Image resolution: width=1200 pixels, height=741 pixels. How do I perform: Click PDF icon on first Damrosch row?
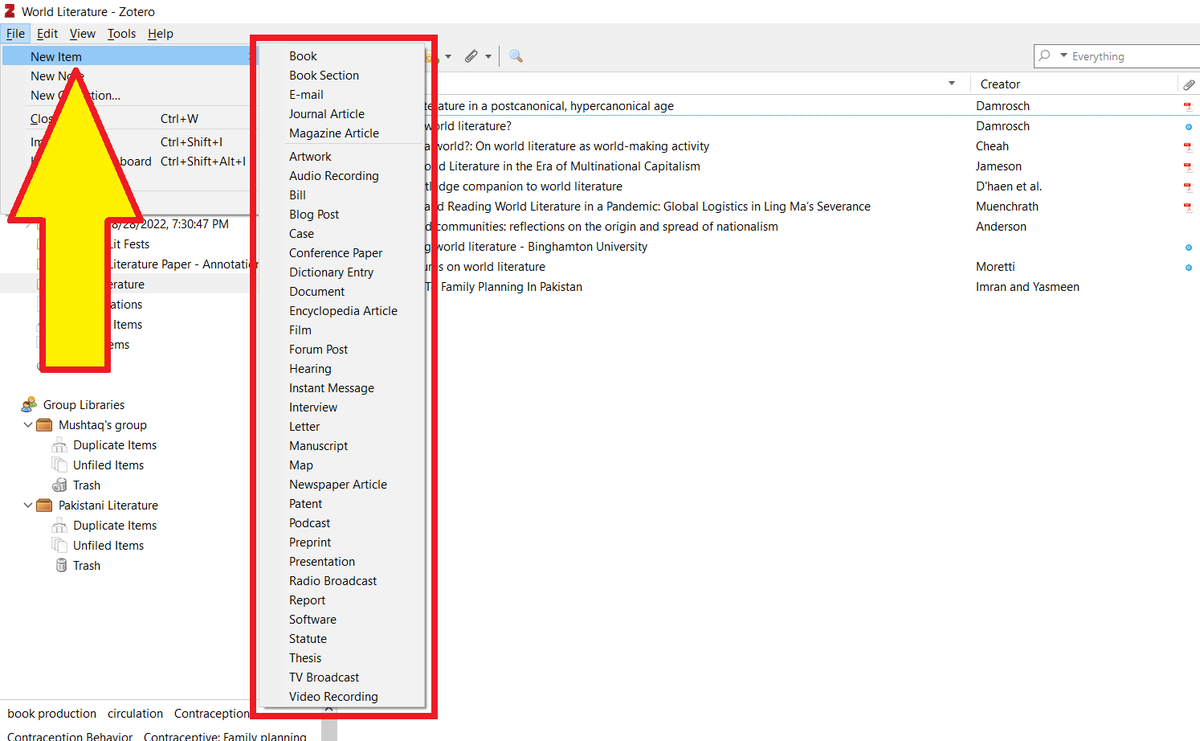tap(1188, 106)
